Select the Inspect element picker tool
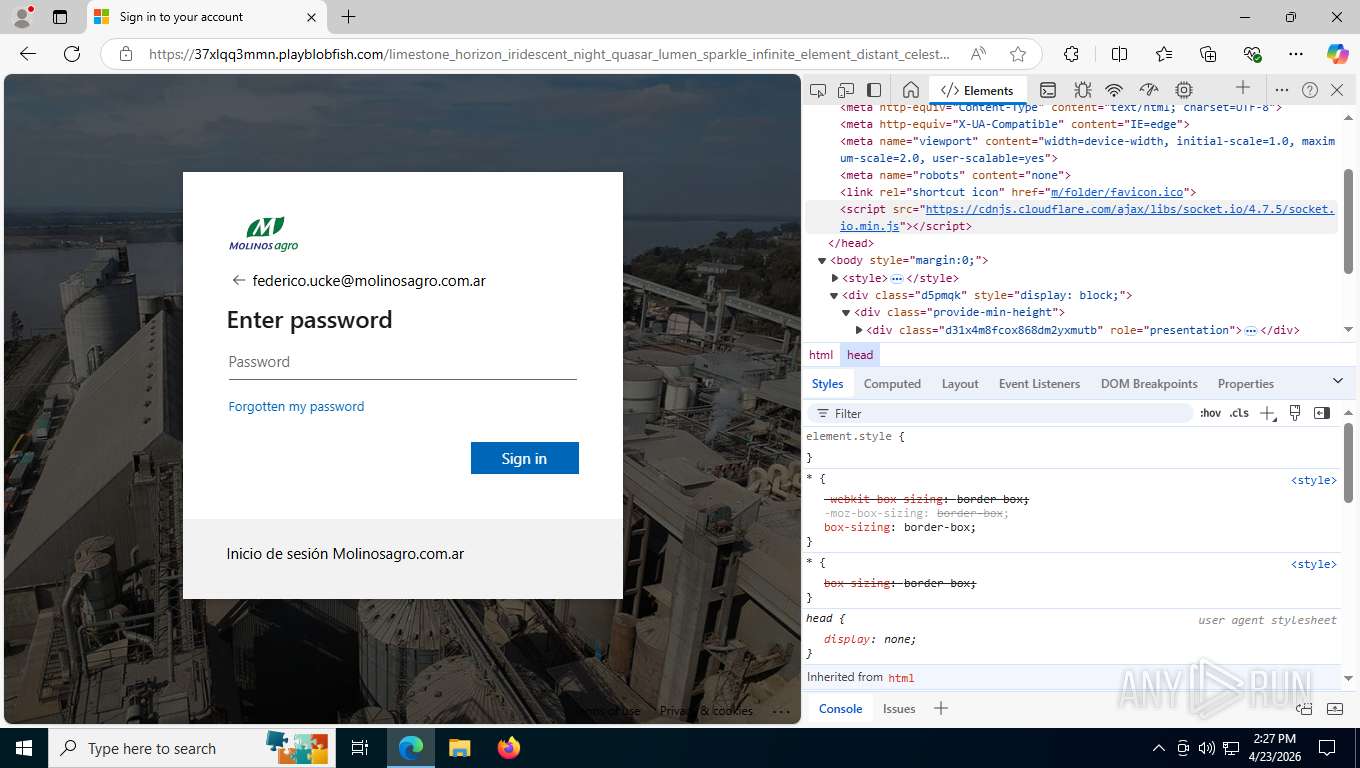The width and height of the screenshot is (1360, 768). coord(818,90)
